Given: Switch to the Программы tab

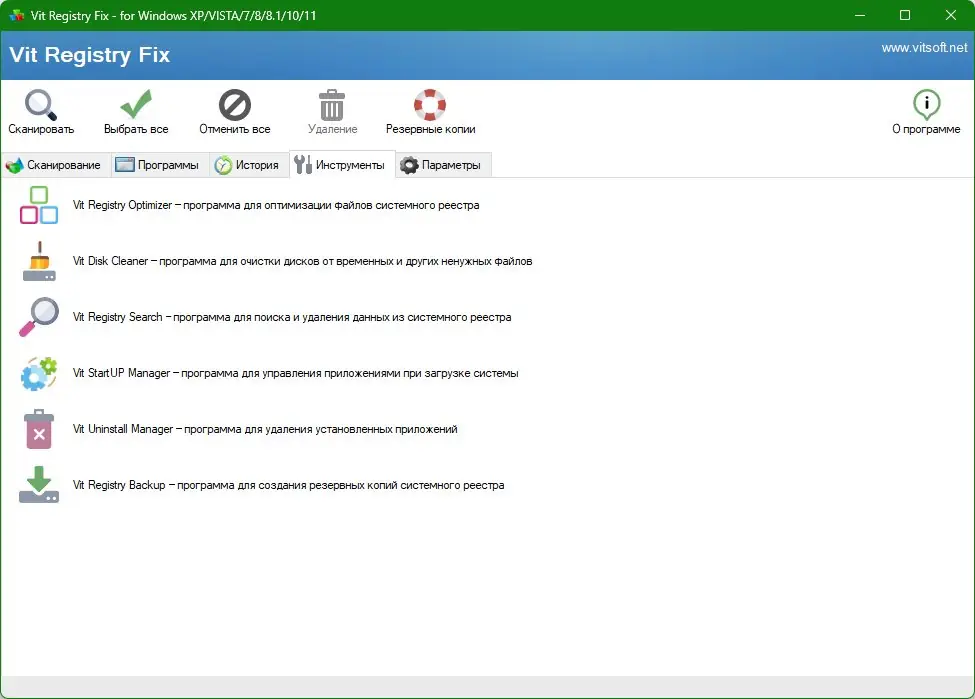Looking at the screenshot, I should pos(160,165).
